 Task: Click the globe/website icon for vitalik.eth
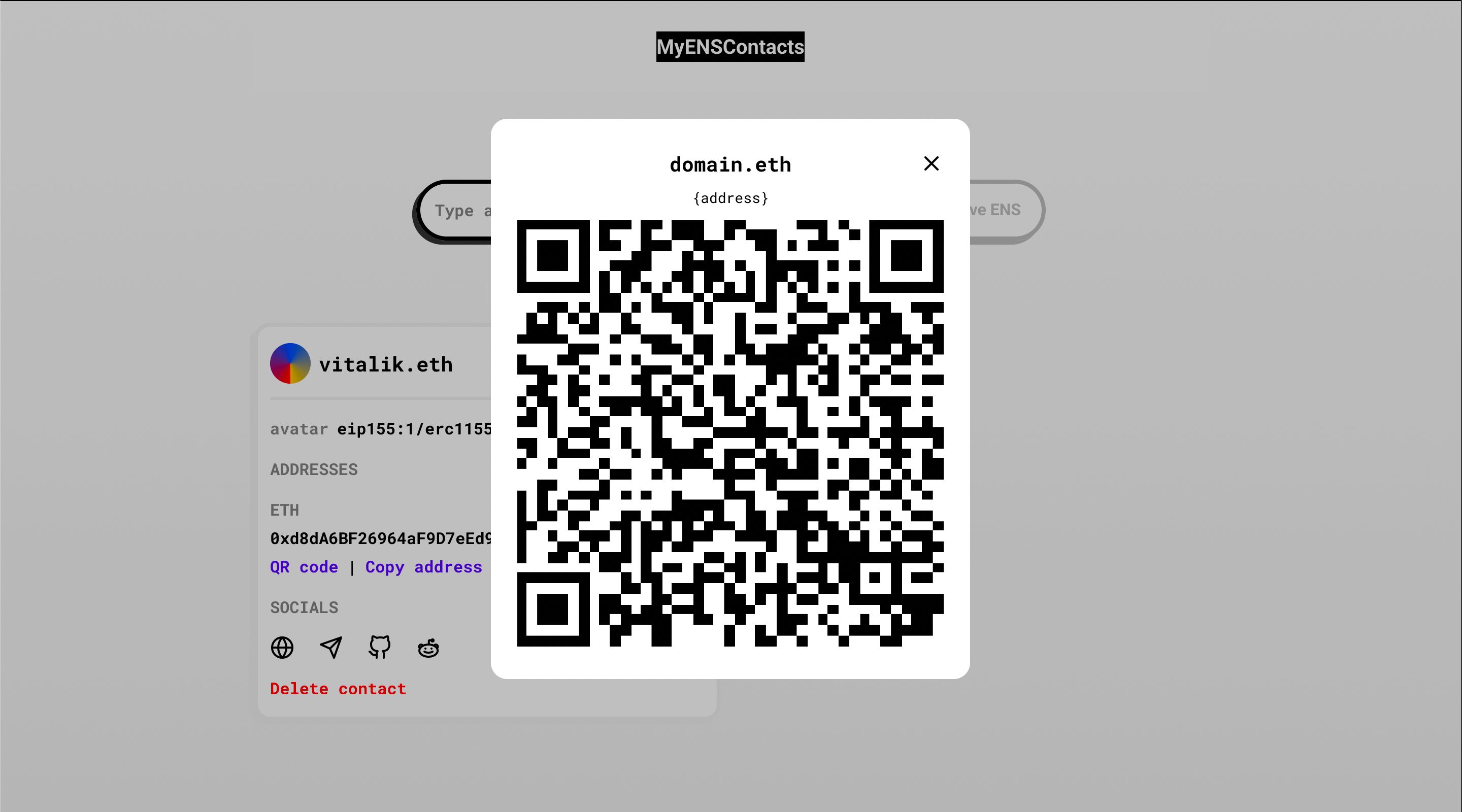coord(283,647)
